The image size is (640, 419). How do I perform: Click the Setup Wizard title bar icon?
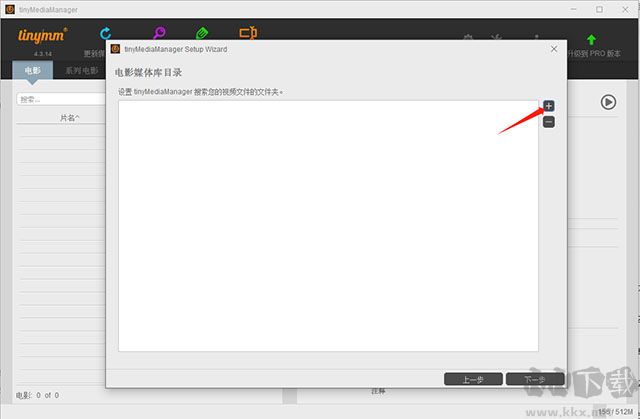pos(116,49)
